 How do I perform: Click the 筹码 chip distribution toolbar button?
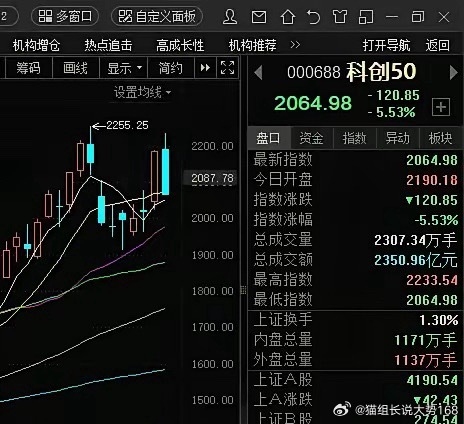(x=29, y=68)
